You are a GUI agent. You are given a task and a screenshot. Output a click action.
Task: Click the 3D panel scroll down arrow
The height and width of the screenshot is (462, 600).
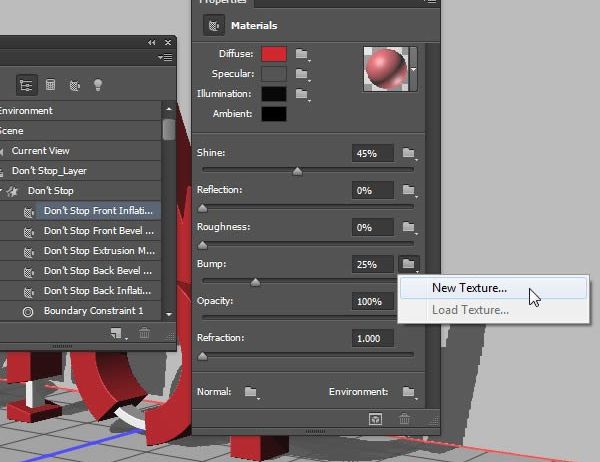click(x=169, y=314)
